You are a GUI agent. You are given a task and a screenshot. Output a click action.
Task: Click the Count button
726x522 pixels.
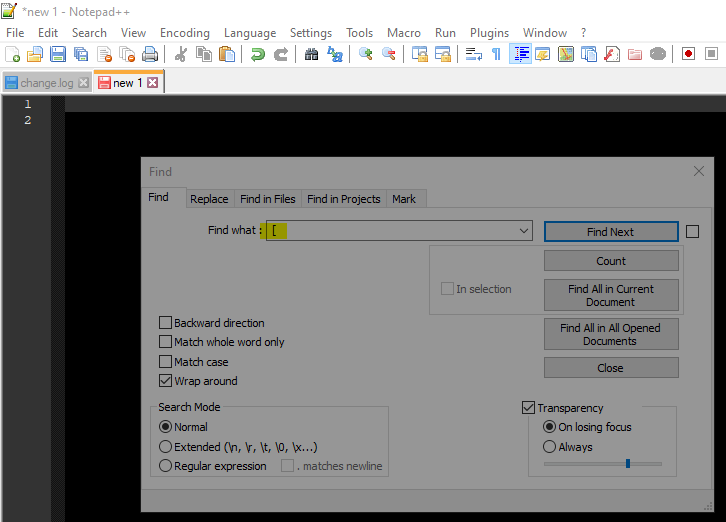tap(611, 261)
